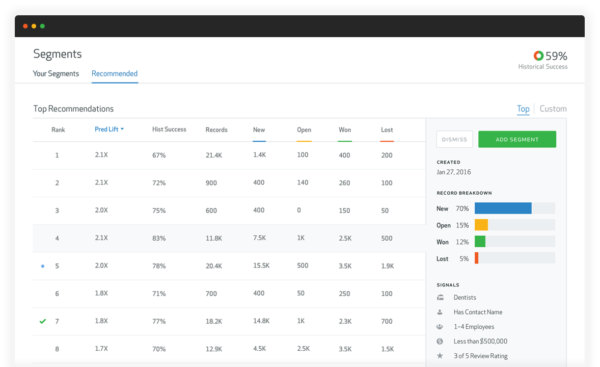The height and width of the screenshot is (367, 600).
Task: Click the 1-4 Employees group icon
Action: pos(440,326)
